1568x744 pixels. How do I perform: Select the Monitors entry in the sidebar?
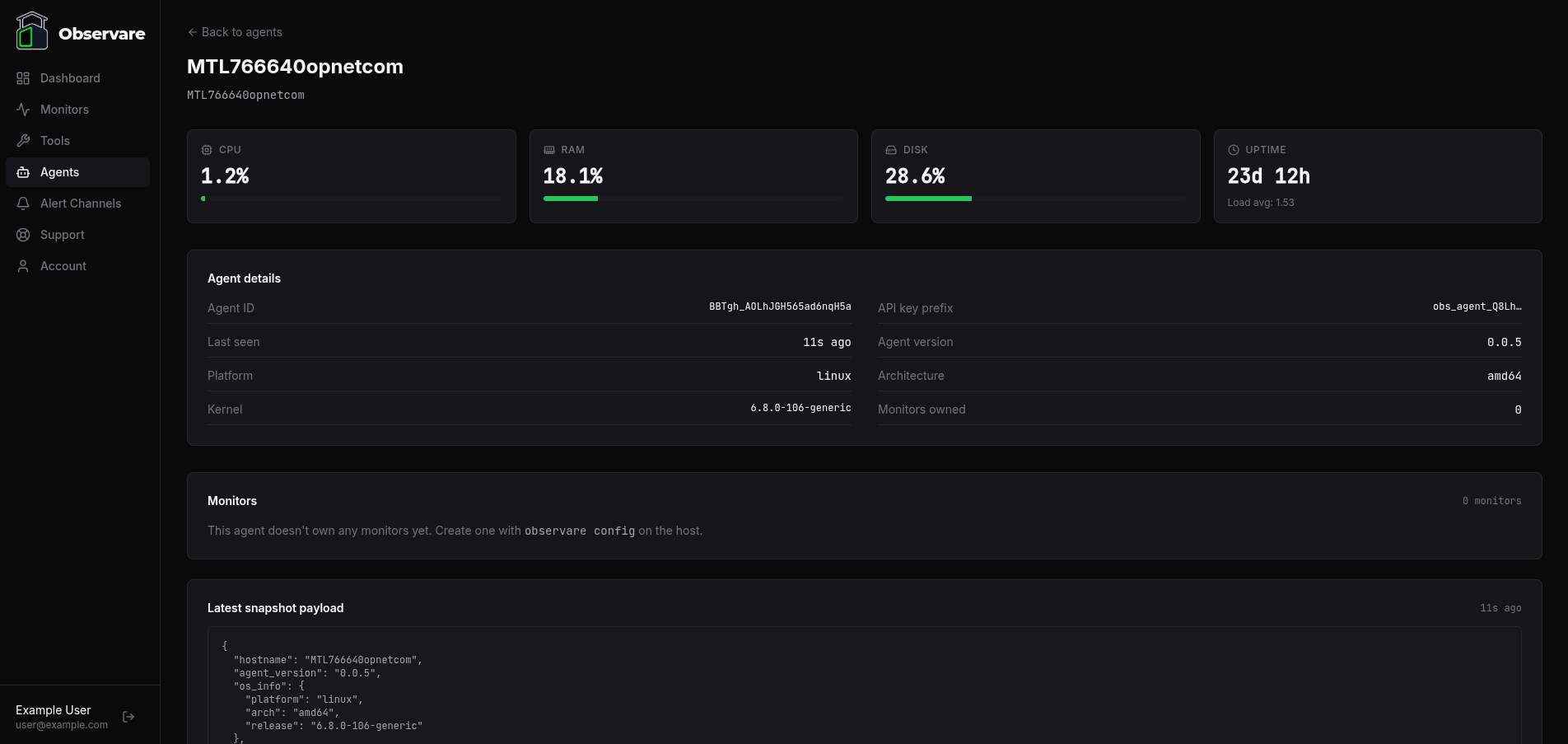[x=64, y=110]
